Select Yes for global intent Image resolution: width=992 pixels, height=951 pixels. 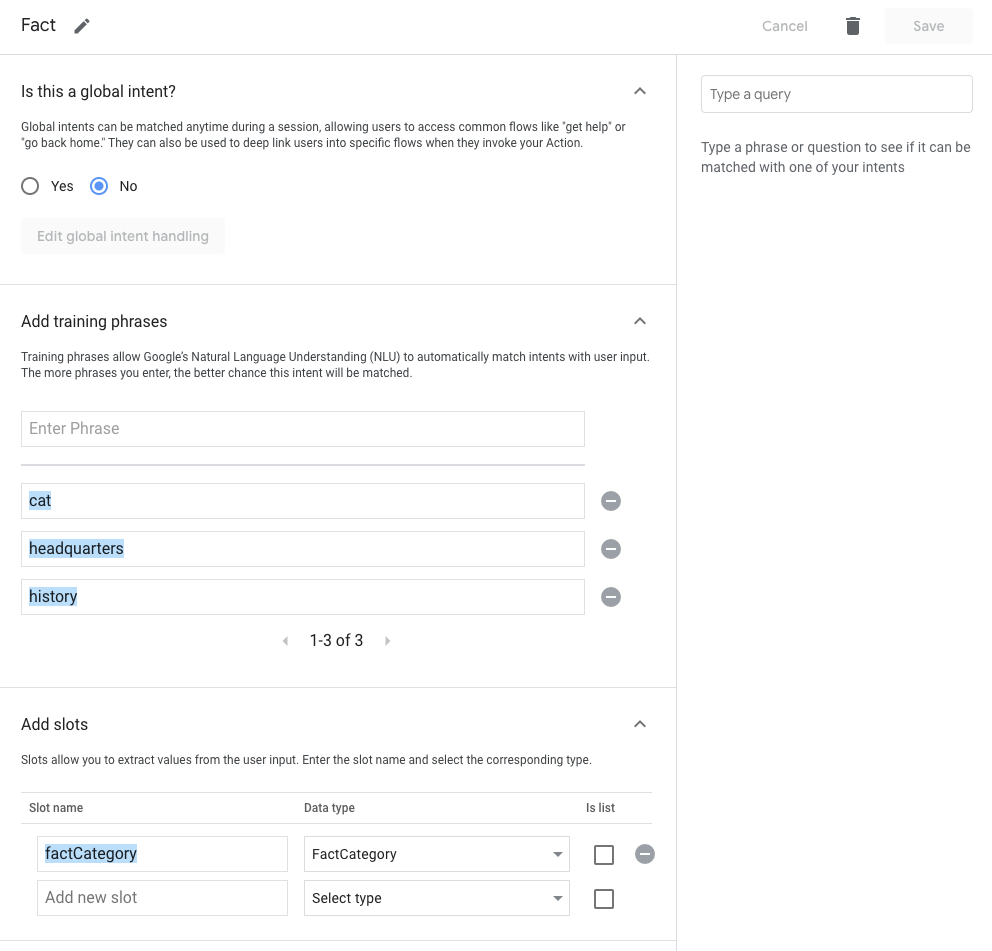click(x=31, y=186)
